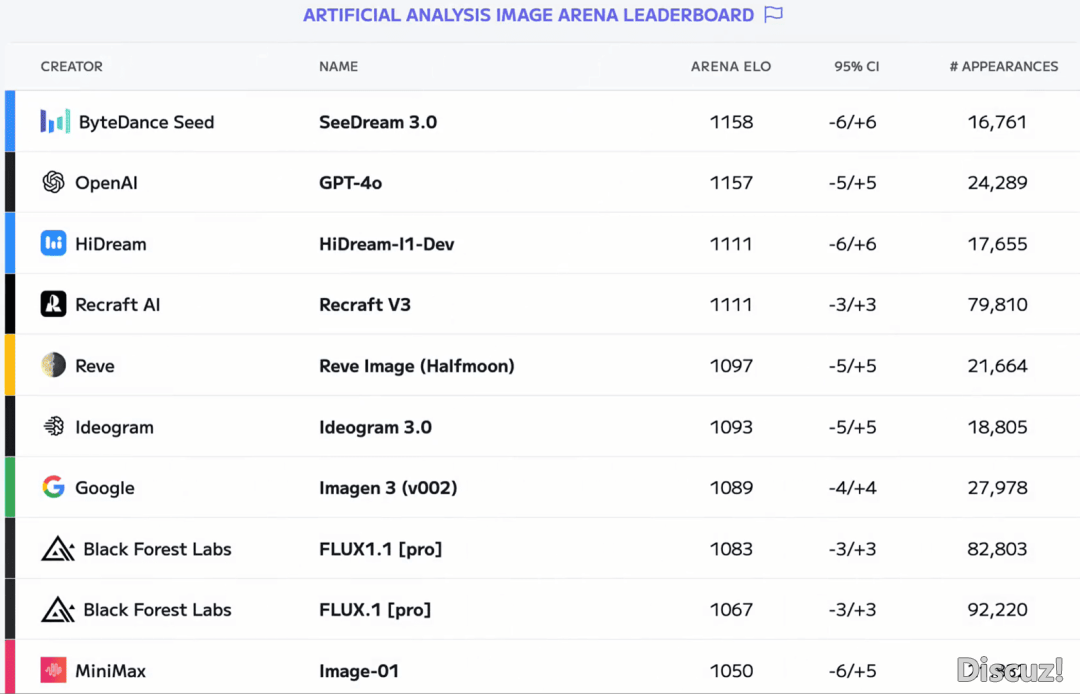1080x694 pixels.
Task: Open the Artificial Analysis Image Arena Leaderboard title
Action: pos(528,15)
